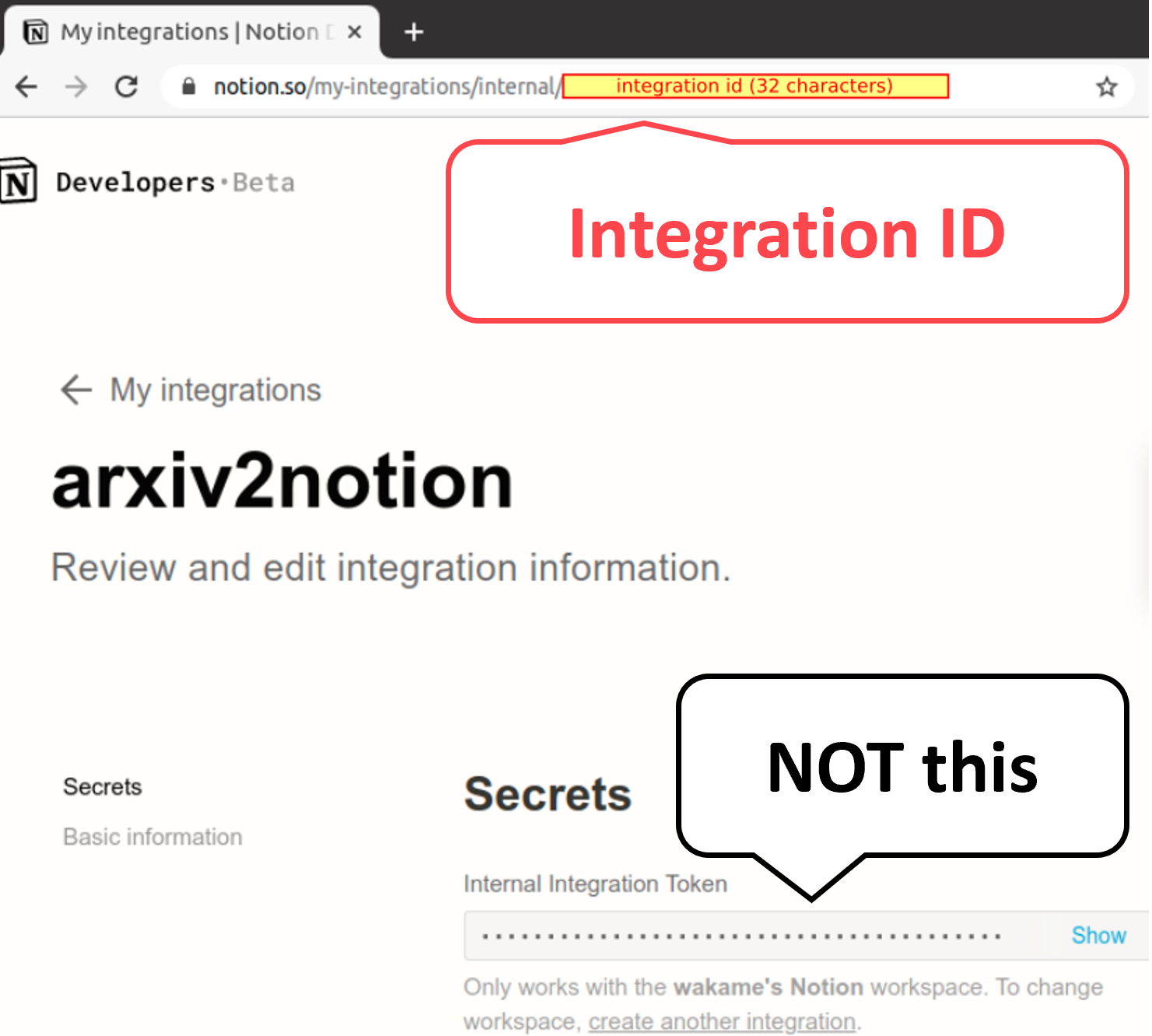Open the create another integration link
The image size is (1152, 1036).
[722, 1021]
